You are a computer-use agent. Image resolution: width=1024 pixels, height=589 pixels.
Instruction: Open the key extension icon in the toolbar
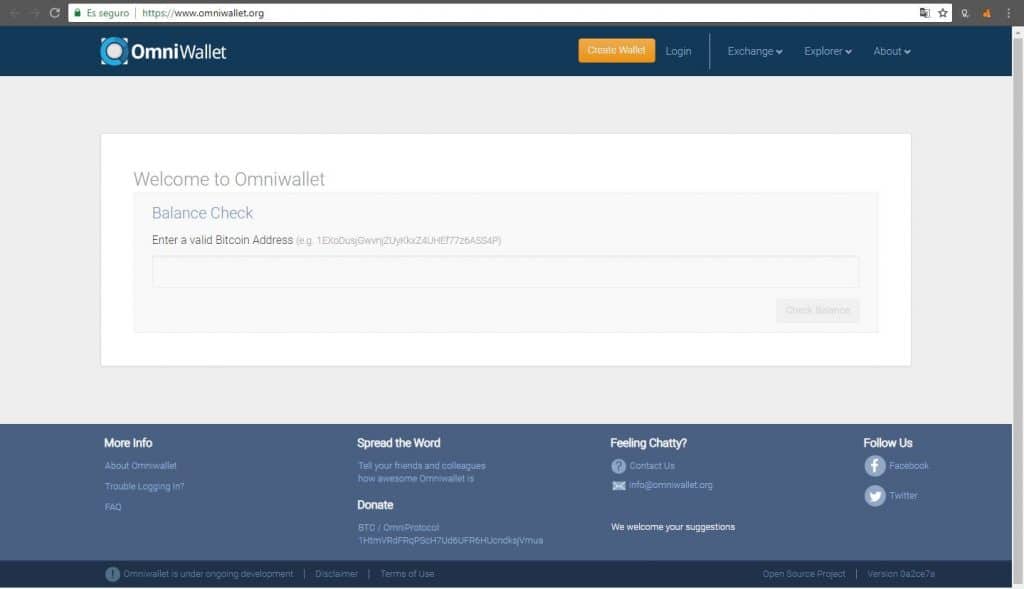(x=965, y=13)
